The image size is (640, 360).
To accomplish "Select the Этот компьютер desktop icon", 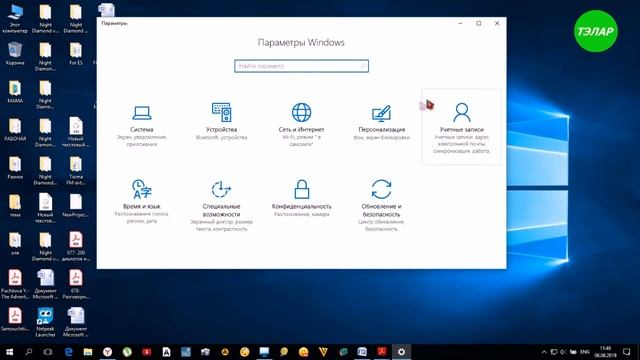I will [x=15, y=18].
